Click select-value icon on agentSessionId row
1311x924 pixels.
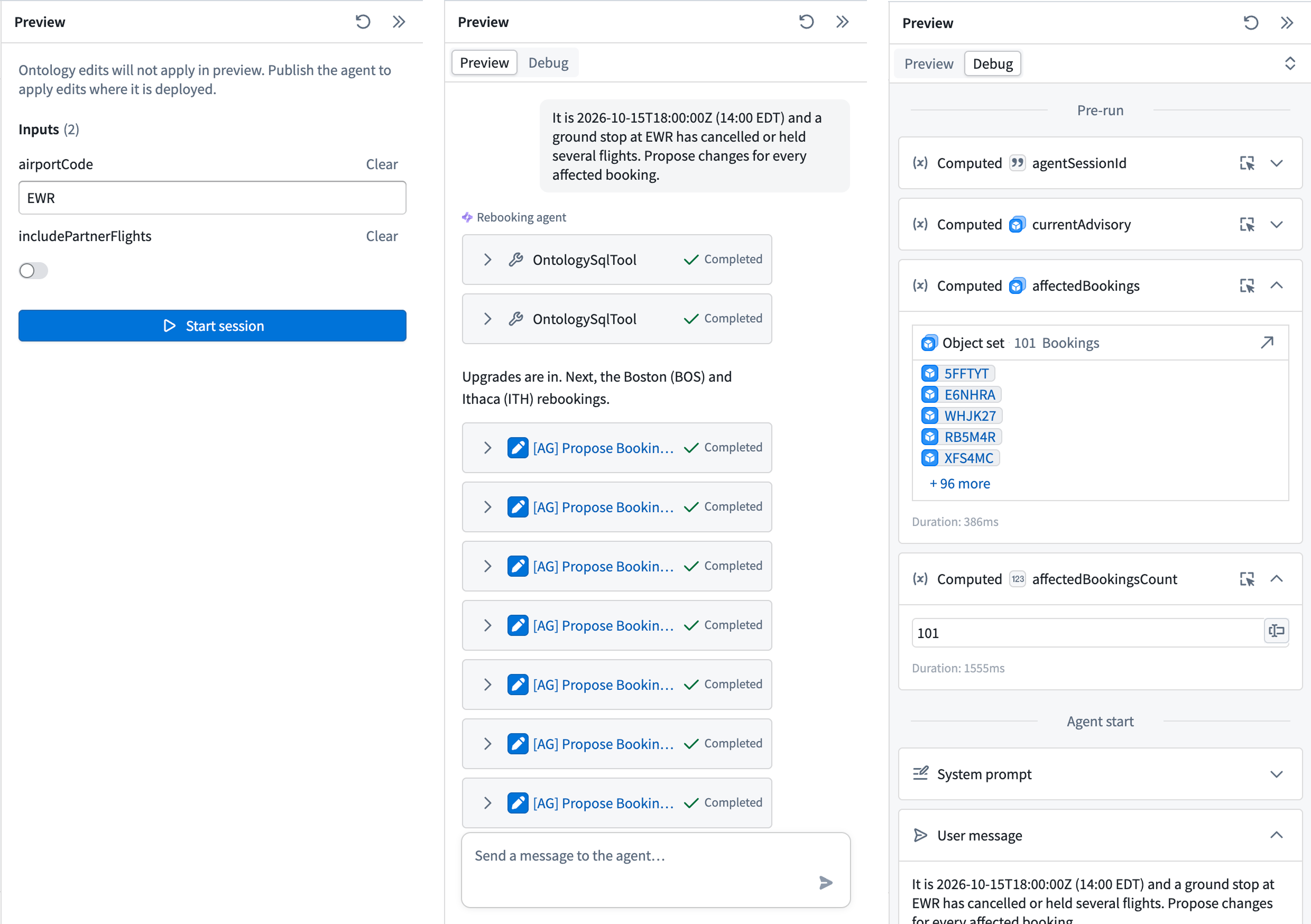tap(1247, 163)
